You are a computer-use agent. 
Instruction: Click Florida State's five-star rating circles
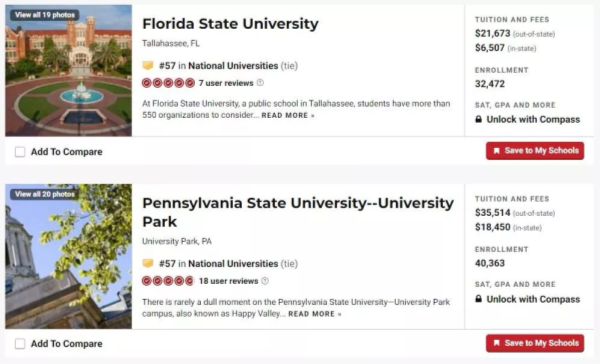tap(168, 83)
